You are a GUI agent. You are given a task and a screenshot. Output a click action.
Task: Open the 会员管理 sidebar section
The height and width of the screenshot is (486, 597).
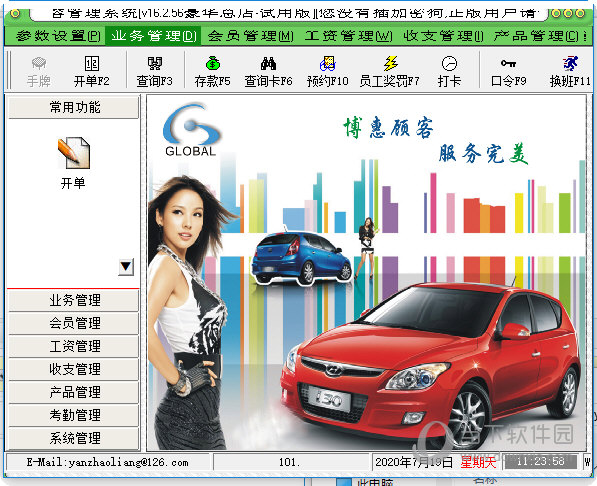73,323
